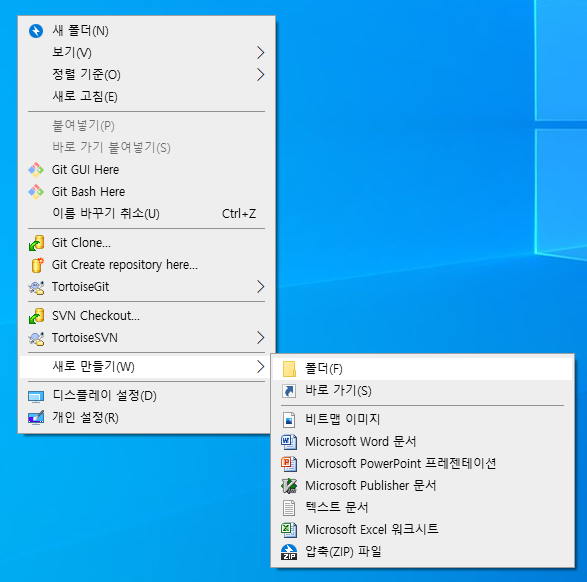Click the shortcut arrow icon for 바로 가기
Screen dimensions: 587x582
tap(289, 391)
